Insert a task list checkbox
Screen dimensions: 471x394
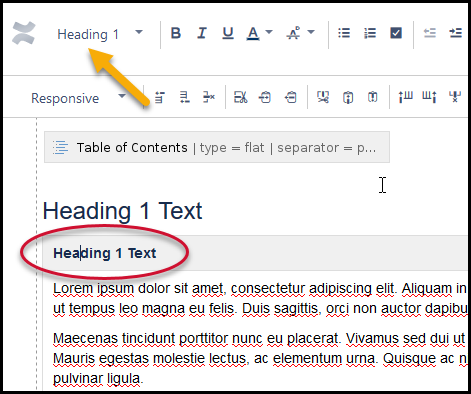[x=396, y=33]
